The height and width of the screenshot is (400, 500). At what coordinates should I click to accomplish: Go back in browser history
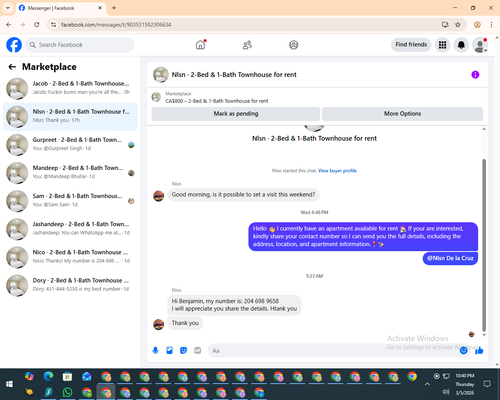point(9,25)
